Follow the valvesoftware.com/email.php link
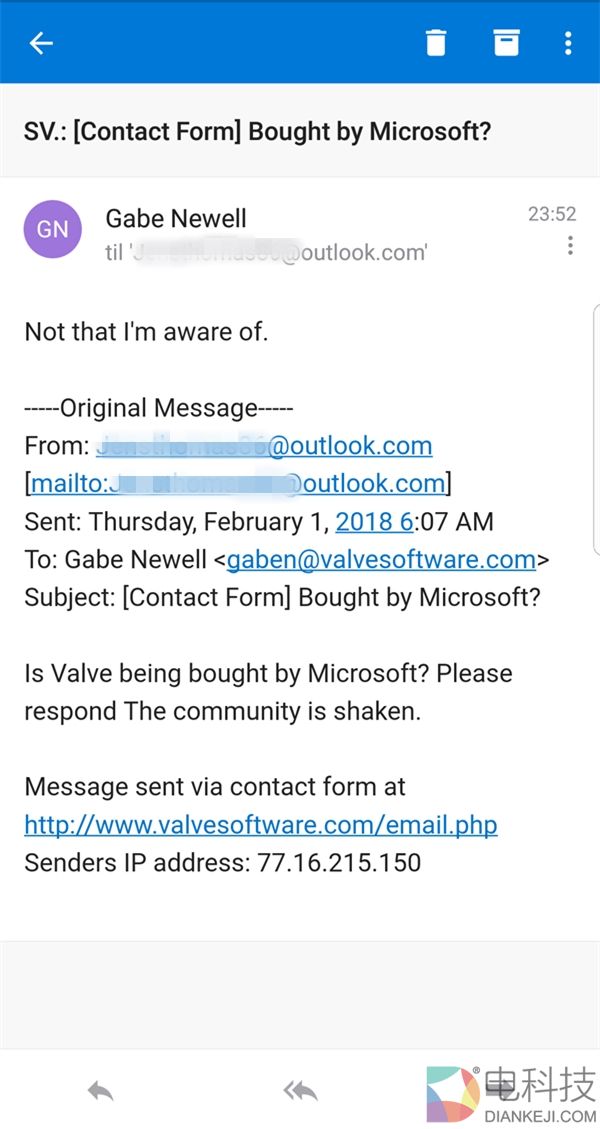The height and width of the screenshot is (1129, 600). click(x=260, y=825)
